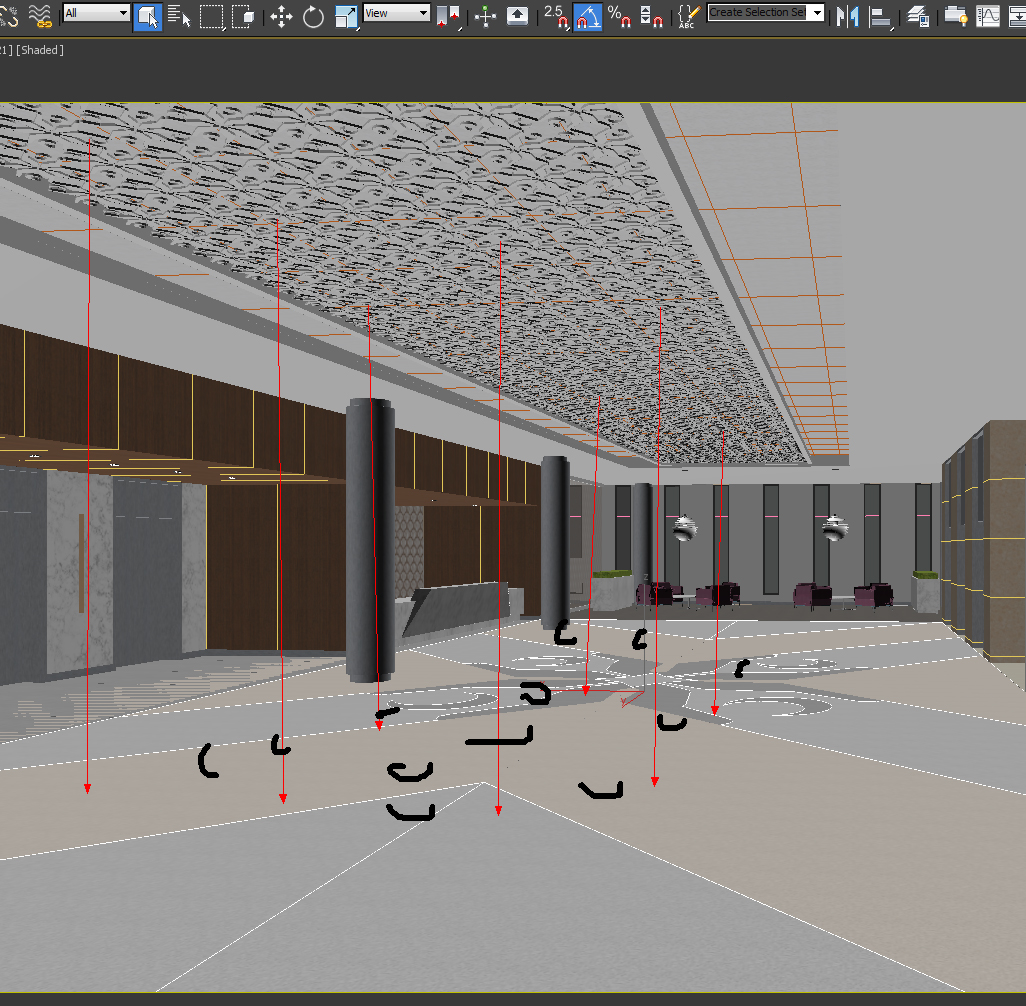1026x1006 pixels.
Task: Toggle Window/Crossing selection mode
Action: (243, 16)
